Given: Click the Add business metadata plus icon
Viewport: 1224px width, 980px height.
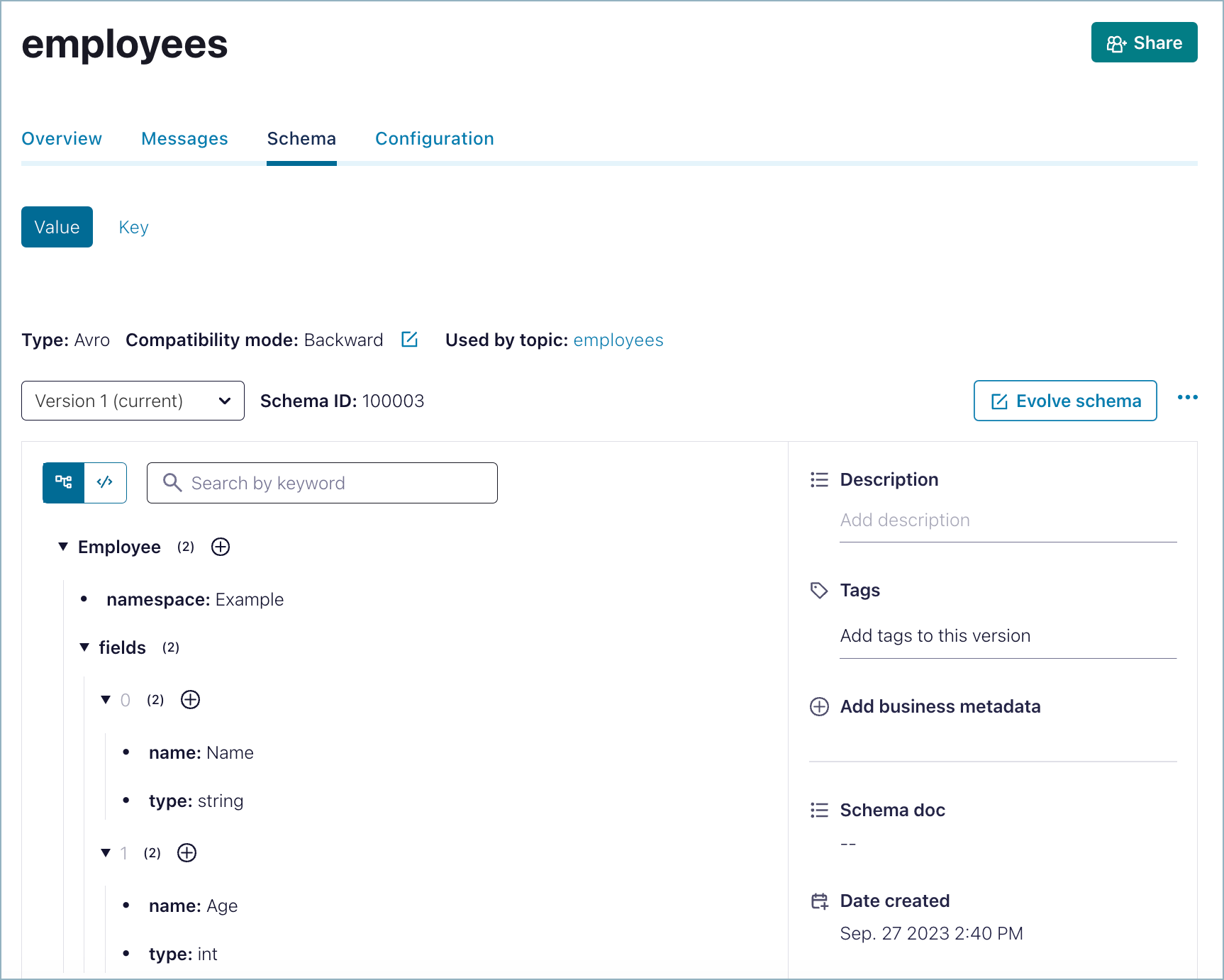Looking at the screenshot, I should pos(819,706).
